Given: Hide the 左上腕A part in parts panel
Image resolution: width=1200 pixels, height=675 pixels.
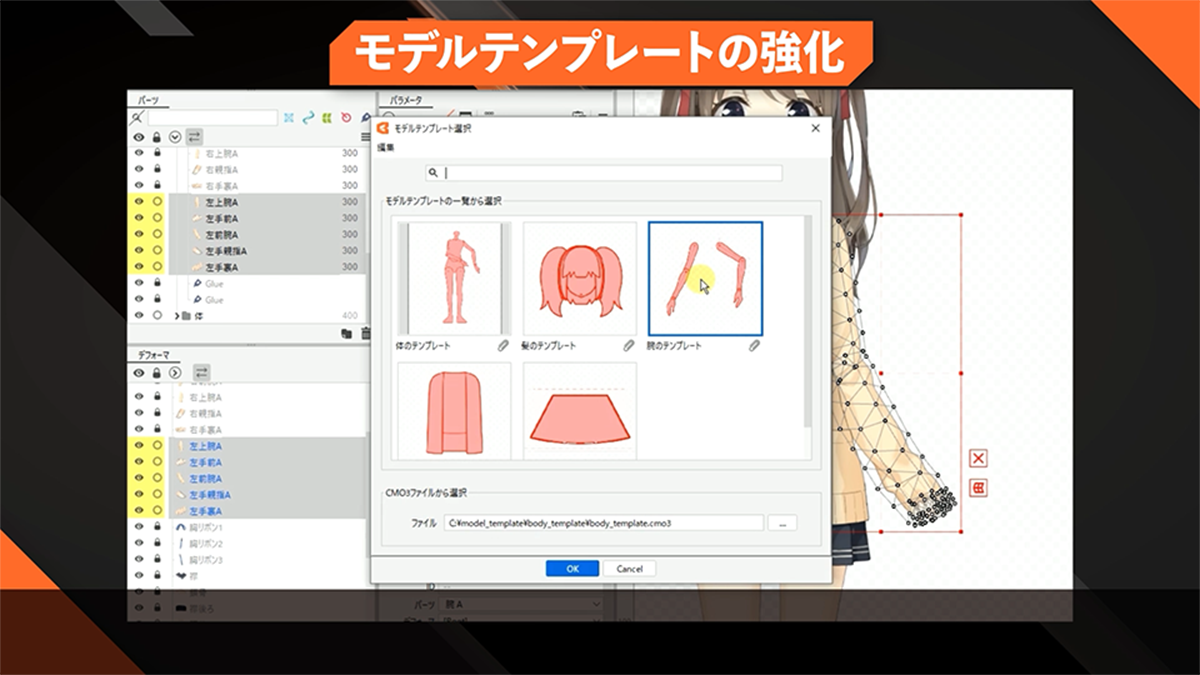Looking at the screenshot, I should coord(139,202).
